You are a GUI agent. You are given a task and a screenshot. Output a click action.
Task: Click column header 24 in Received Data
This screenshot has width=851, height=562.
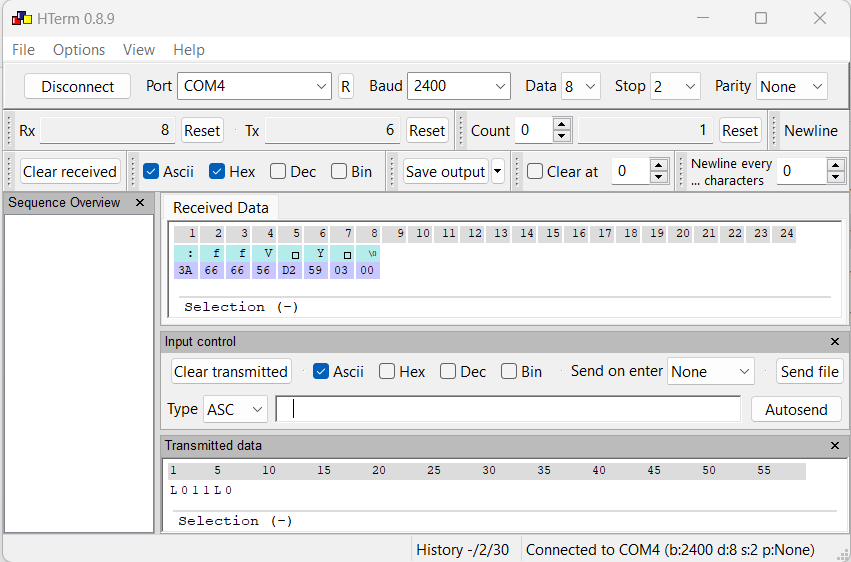(x=786, y=234)
